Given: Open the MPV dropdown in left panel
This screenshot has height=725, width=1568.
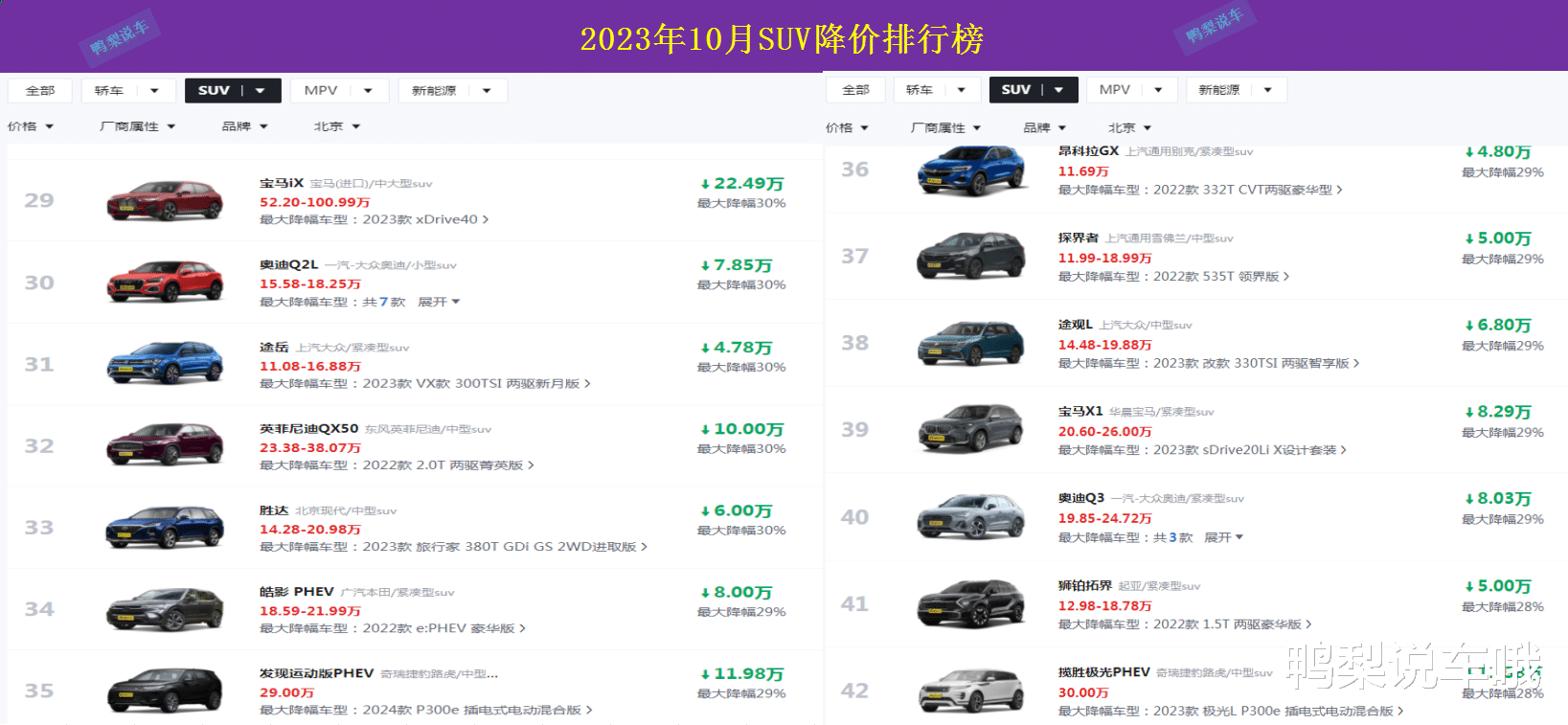Looking at the screenshot, I should tap(339, 91).
